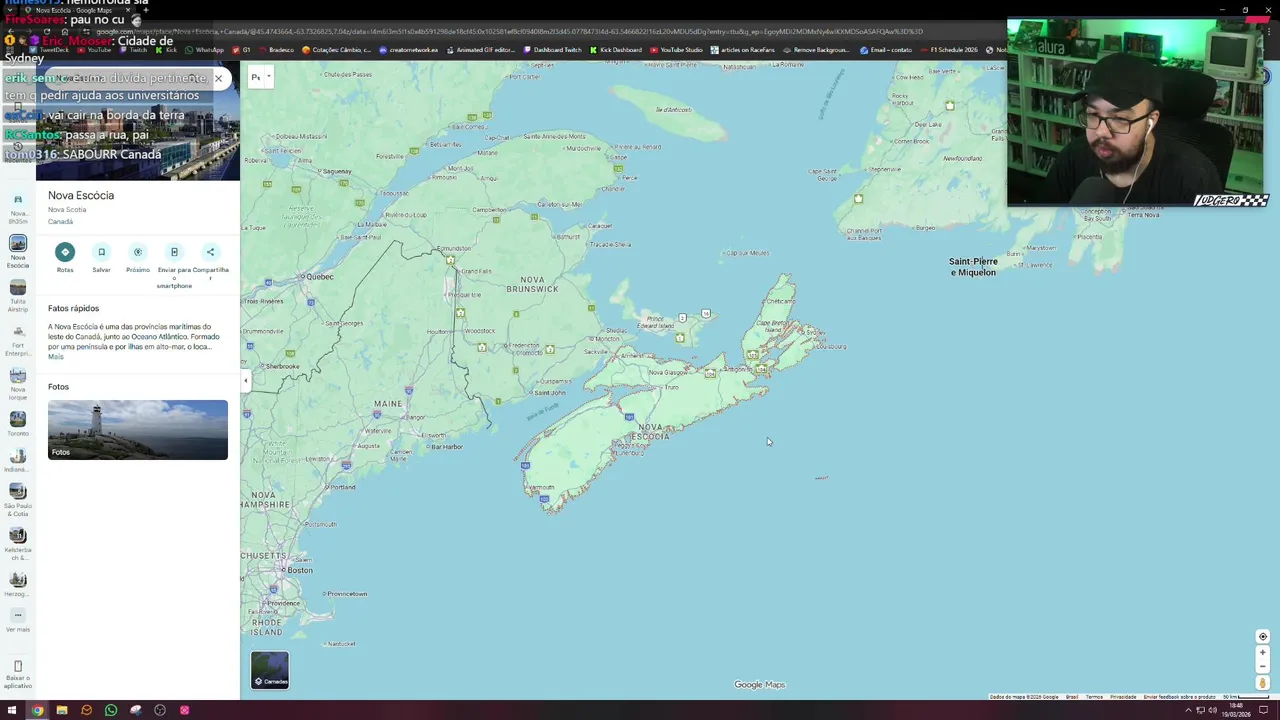
Task: Click the NOVA BRUNSWICK map label
Action: (x=533, y=284)
